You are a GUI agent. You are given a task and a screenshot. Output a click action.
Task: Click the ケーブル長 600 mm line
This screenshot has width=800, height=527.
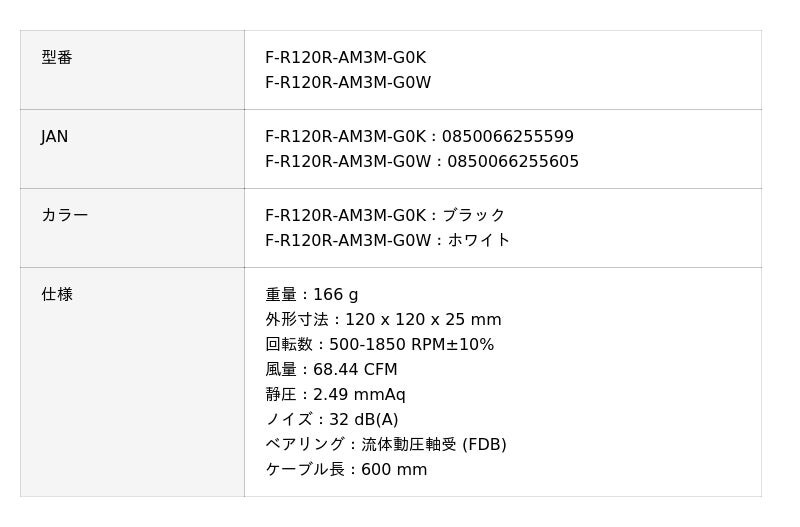(346, 470)
